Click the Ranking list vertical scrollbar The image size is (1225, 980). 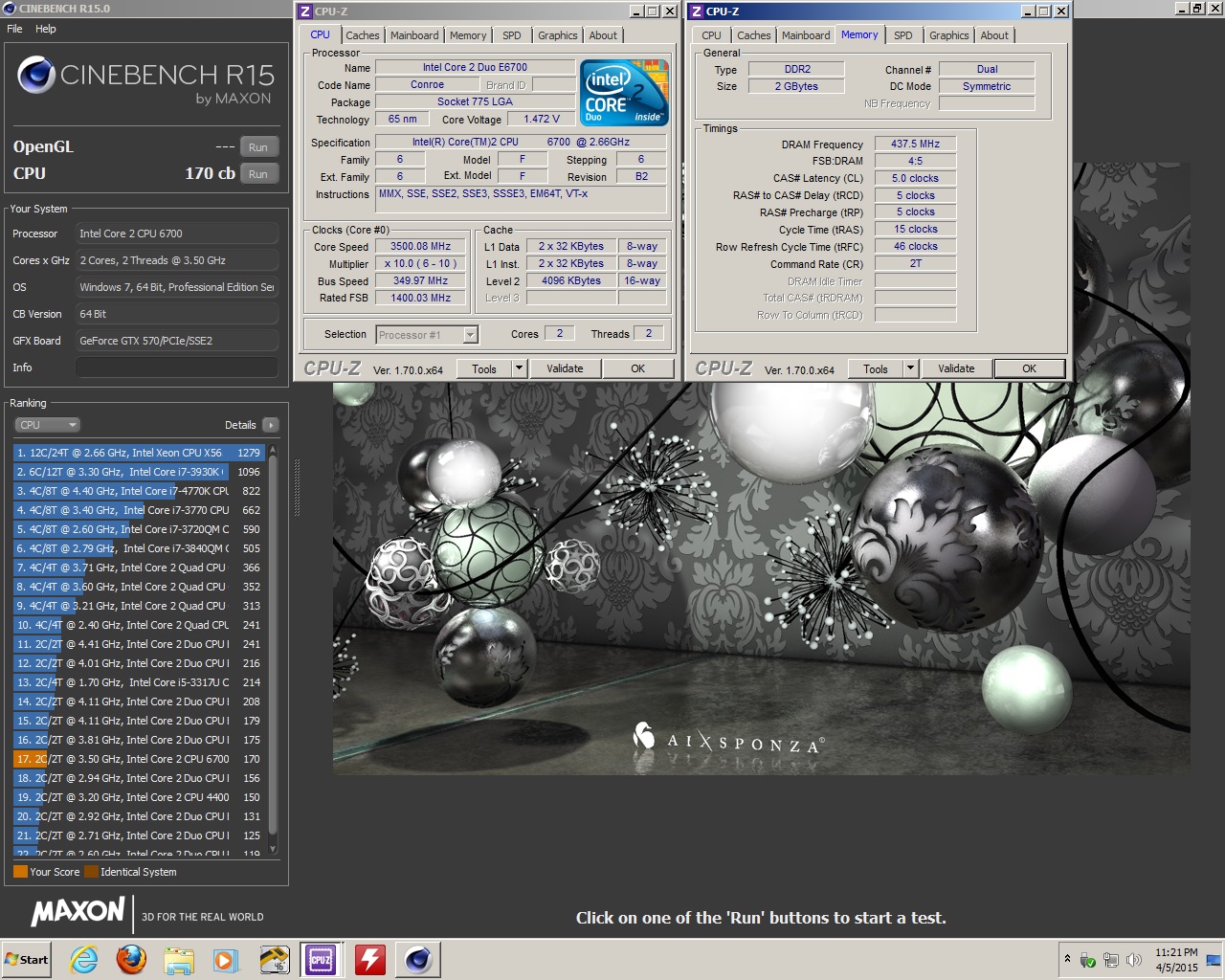[x=273, y=646]
